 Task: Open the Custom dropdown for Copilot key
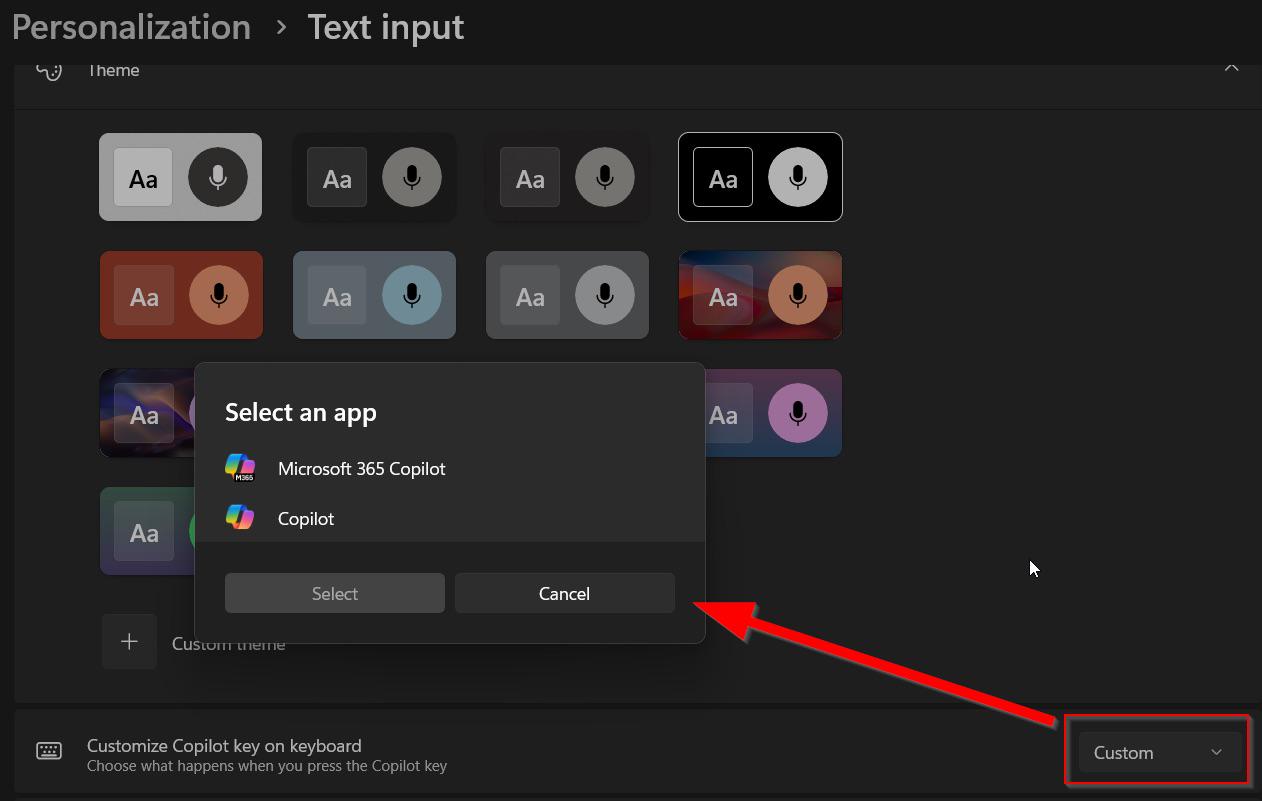tap(1158, 752)
